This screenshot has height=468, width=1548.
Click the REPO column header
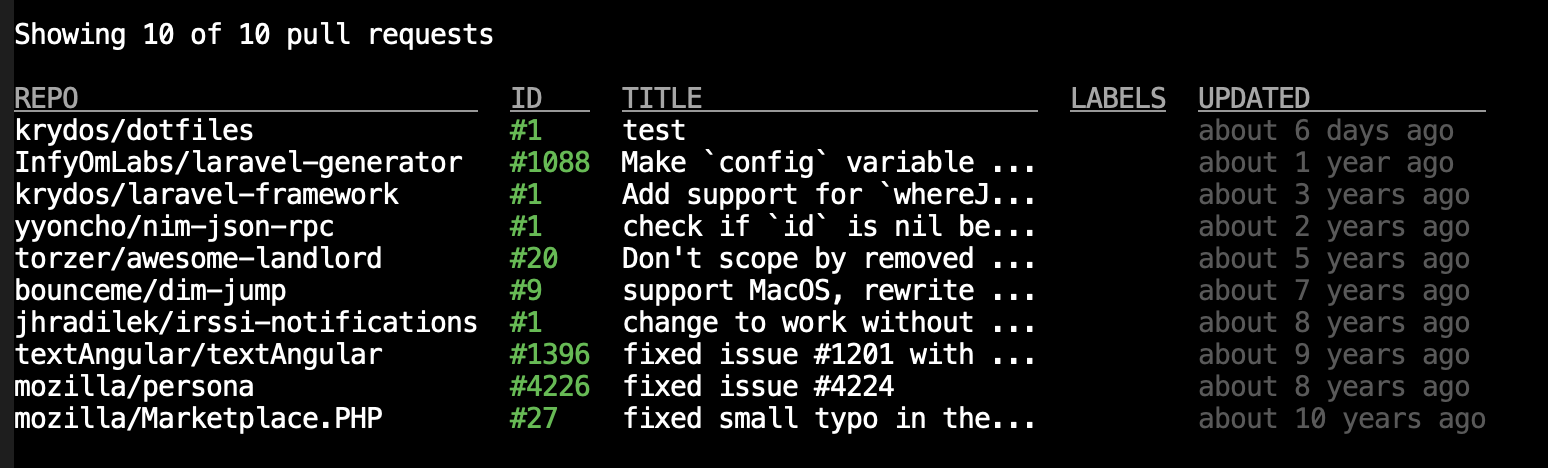(x=46, y=98)
